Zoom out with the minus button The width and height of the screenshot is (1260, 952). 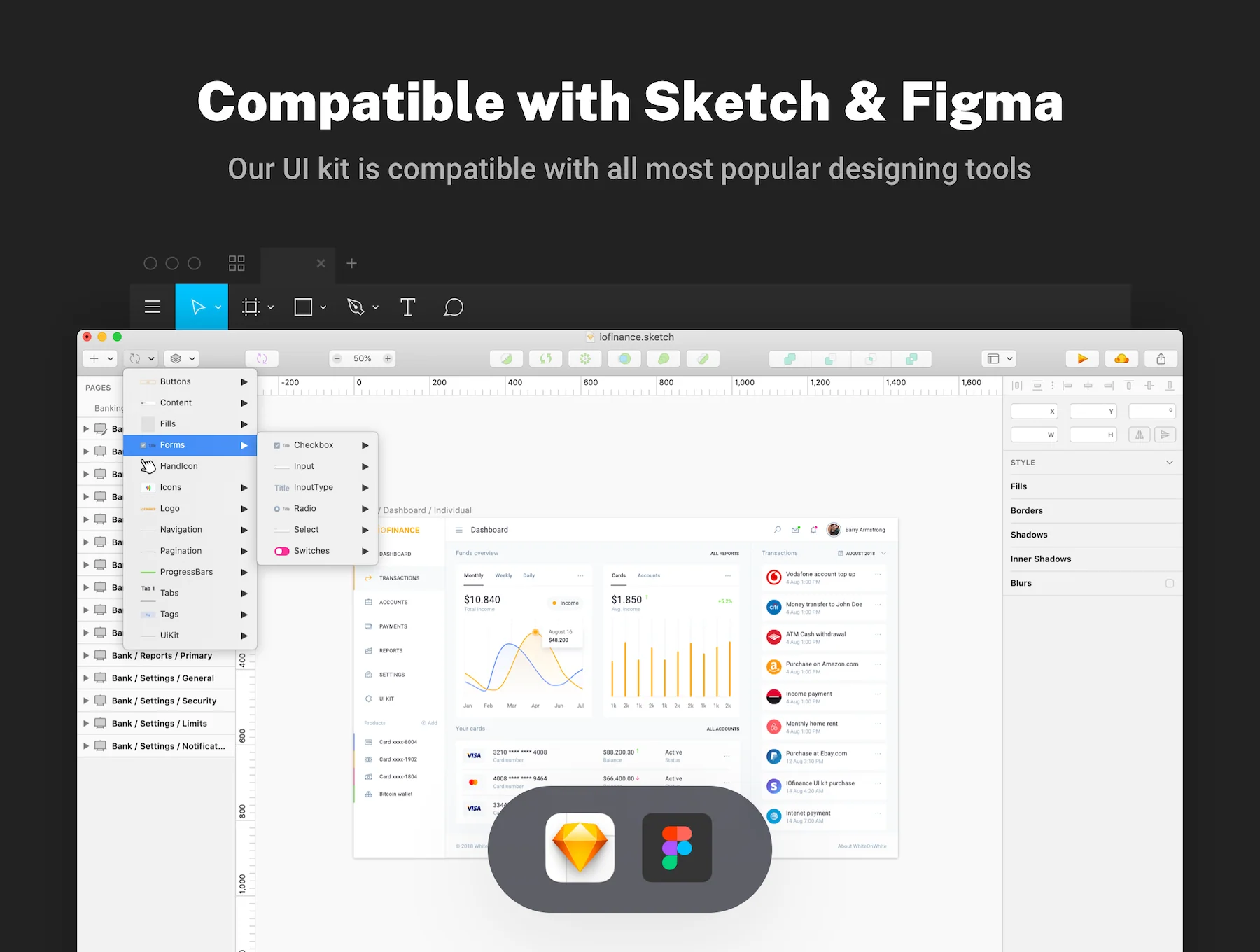tap(337, 358)
